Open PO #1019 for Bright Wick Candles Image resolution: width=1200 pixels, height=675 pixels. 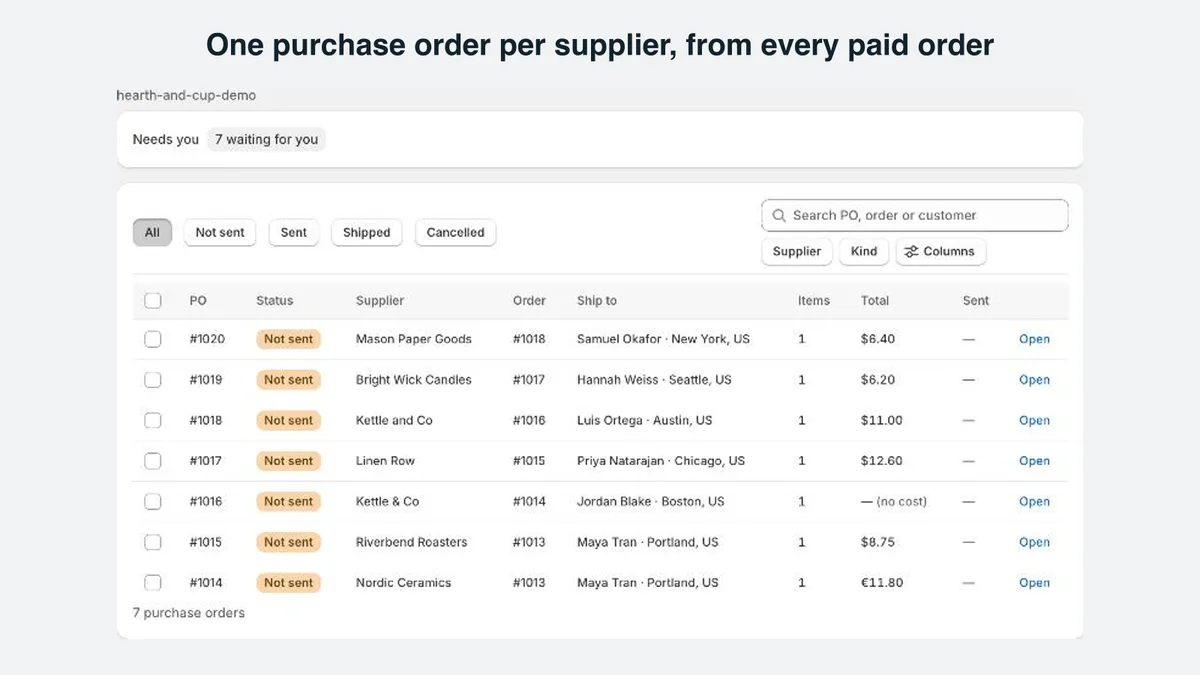1034,380
